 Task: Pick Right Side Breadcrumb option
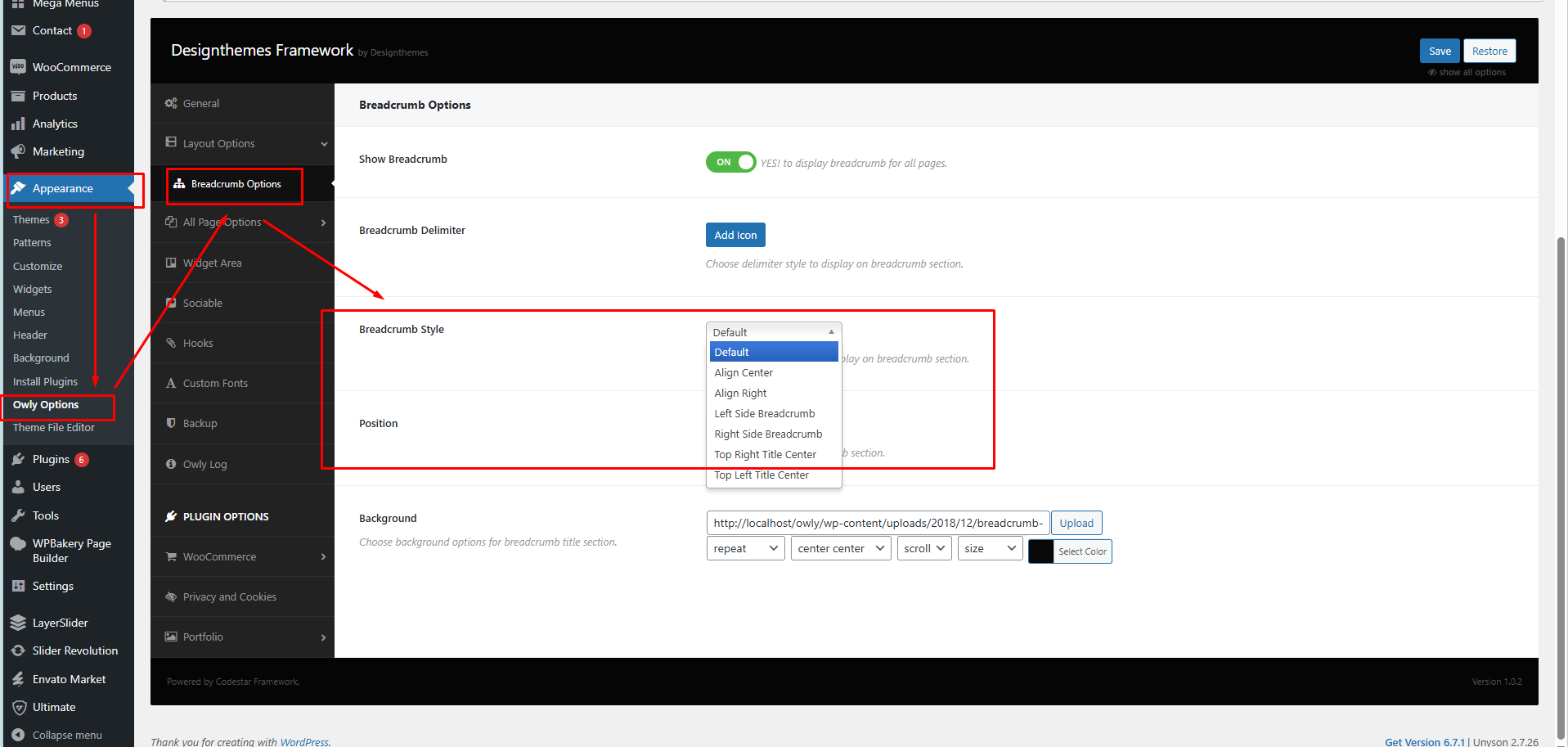pos(774,434)
